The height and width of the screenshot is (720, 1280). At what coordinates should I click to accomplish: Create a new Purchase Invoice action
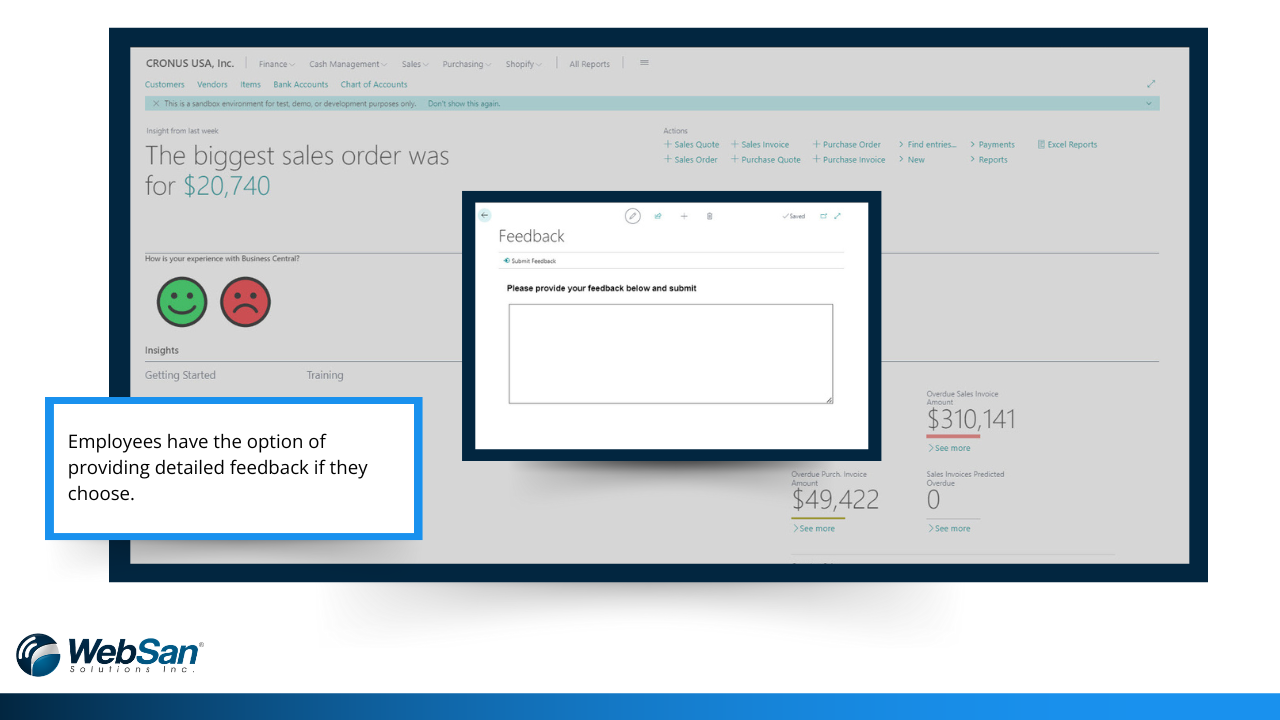[x=849, y=160]
